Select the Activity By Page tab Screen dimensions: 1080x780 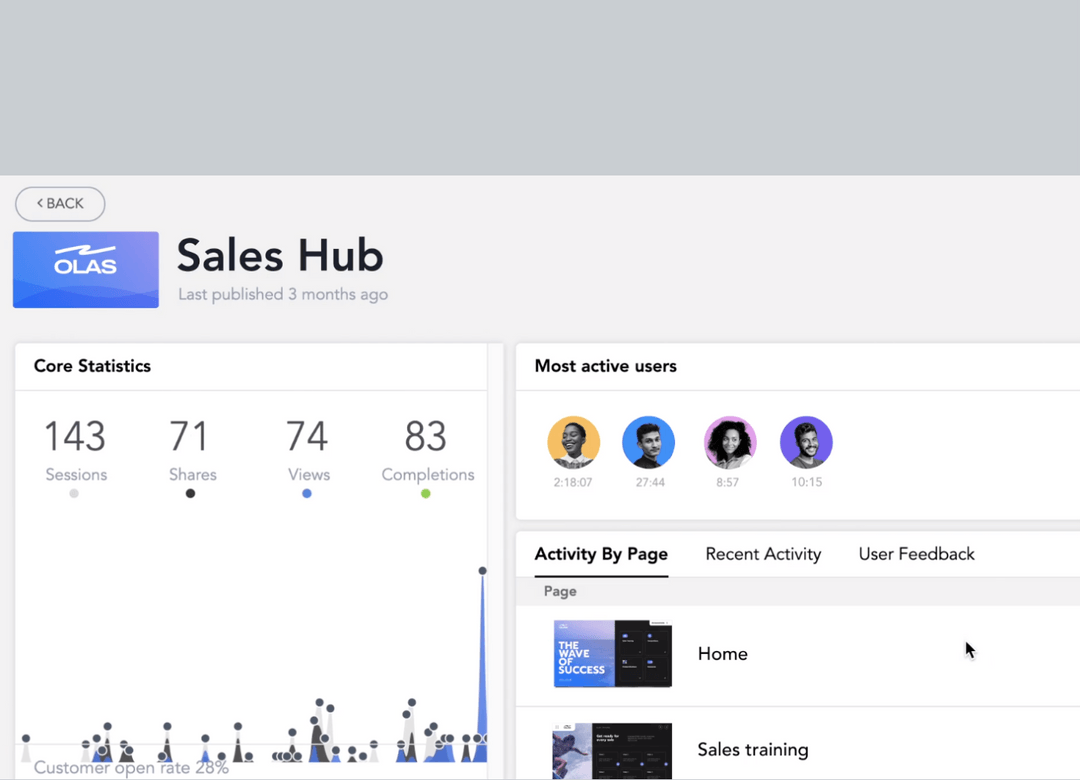(x=601, y=553)
